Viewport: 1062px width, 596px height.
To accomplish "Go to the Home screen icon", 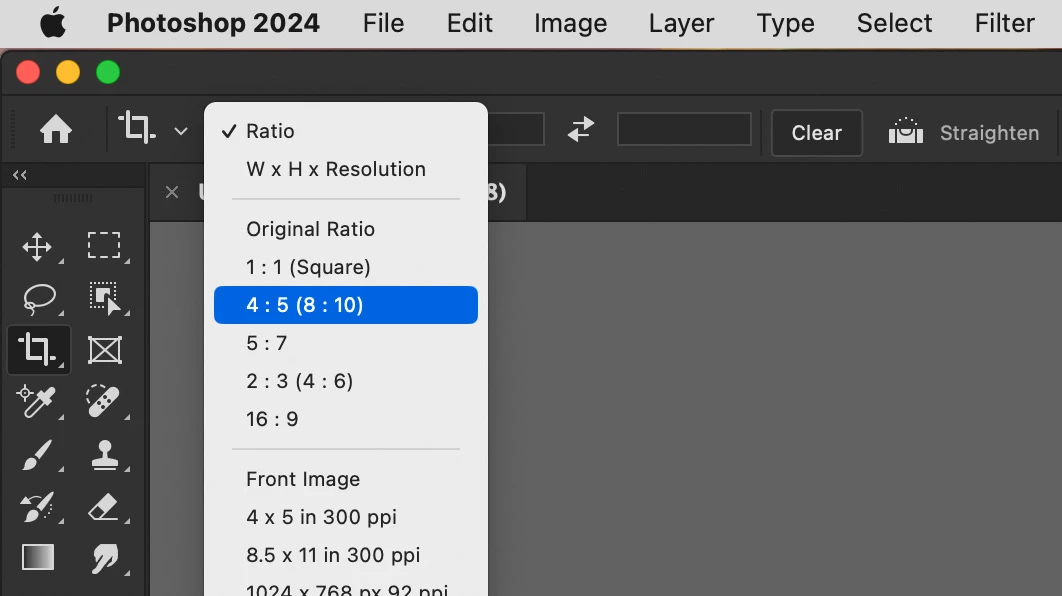I will pyautogui.click(x=56, y=129).
